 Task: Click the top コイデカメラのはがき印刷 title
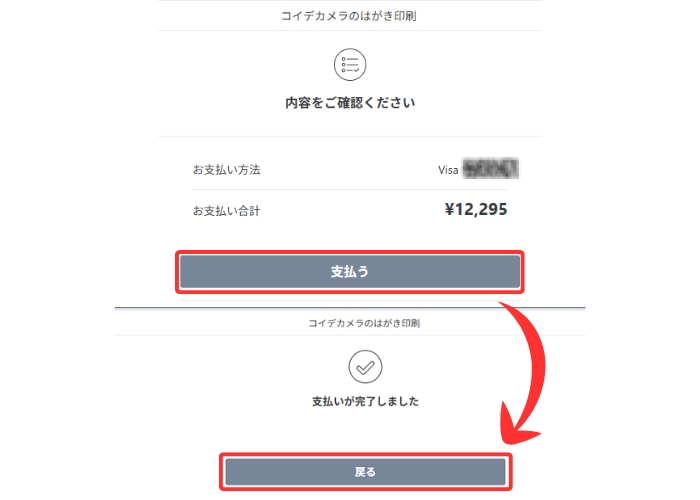tap(350, 16)
